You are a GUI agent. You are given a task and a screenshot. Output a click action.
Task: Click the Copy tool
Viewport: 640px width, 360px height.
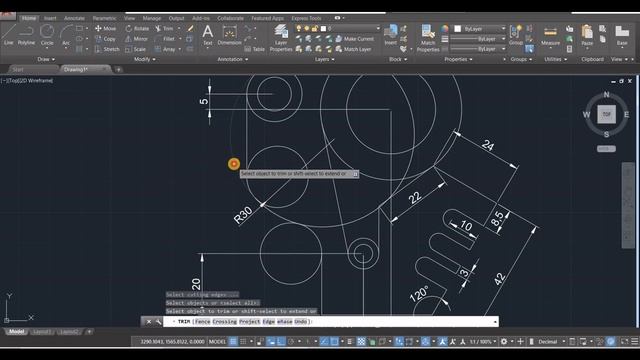coord(105,39)
